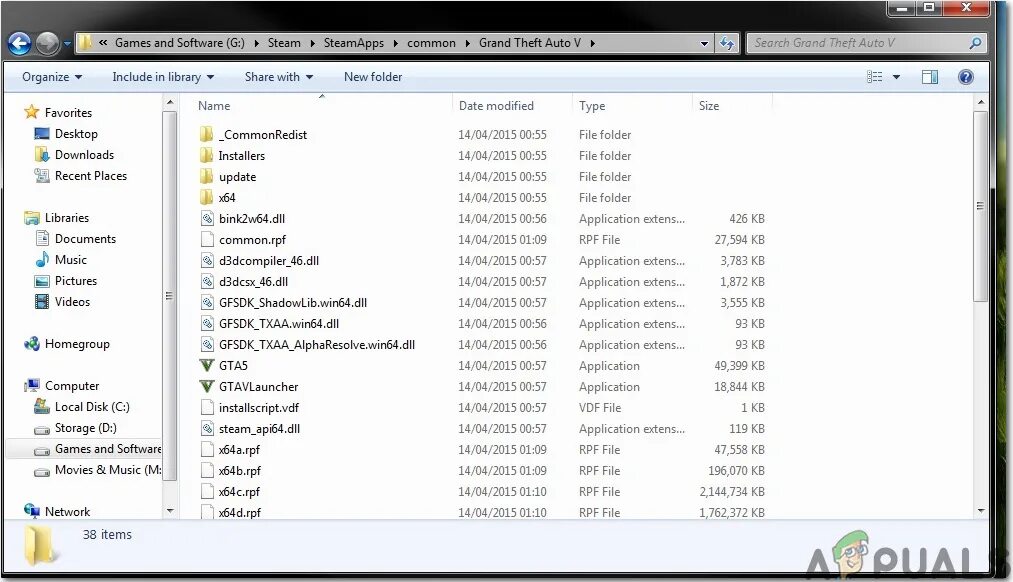Viewport: 1013px width, 582px height.
Task: Click the Music library note icon
Action: click(42, 260)
